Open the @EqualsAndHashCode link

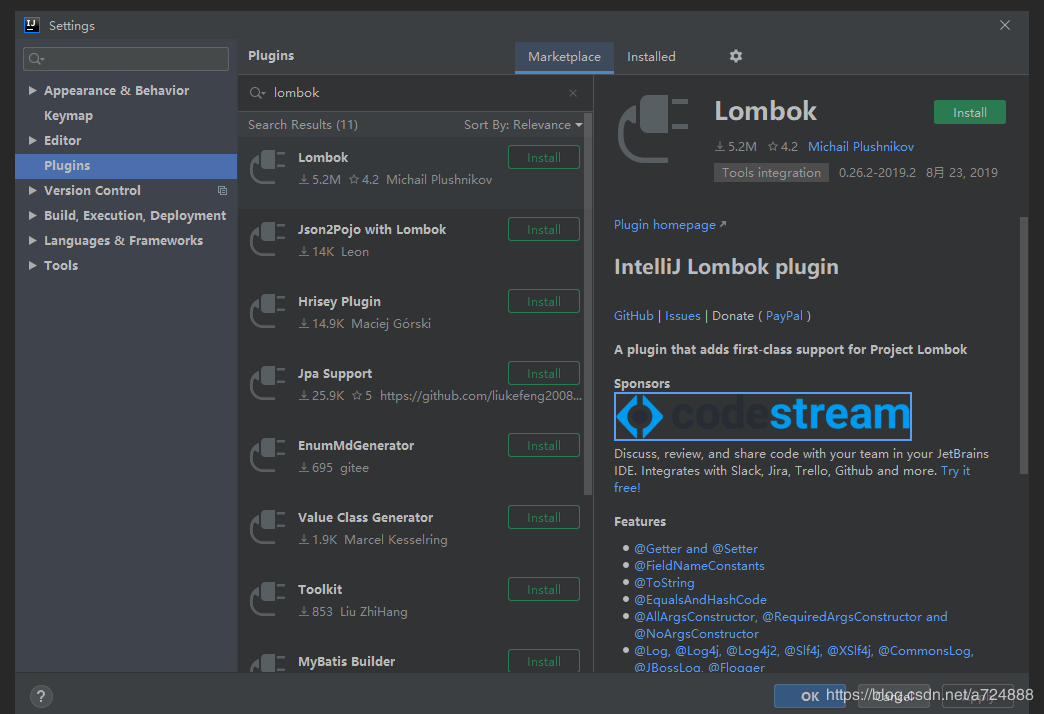point(700,599)
